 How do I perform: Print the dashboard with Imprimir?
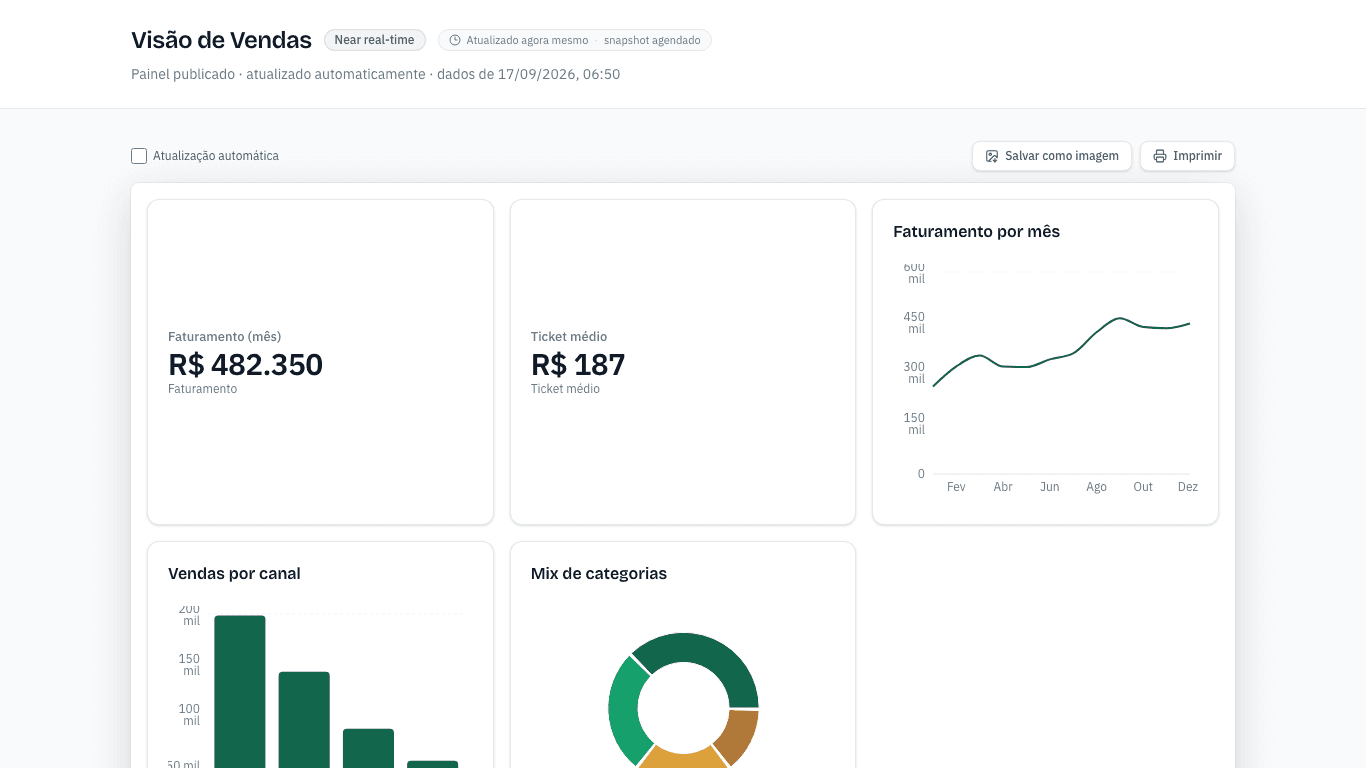point(1187,156)
